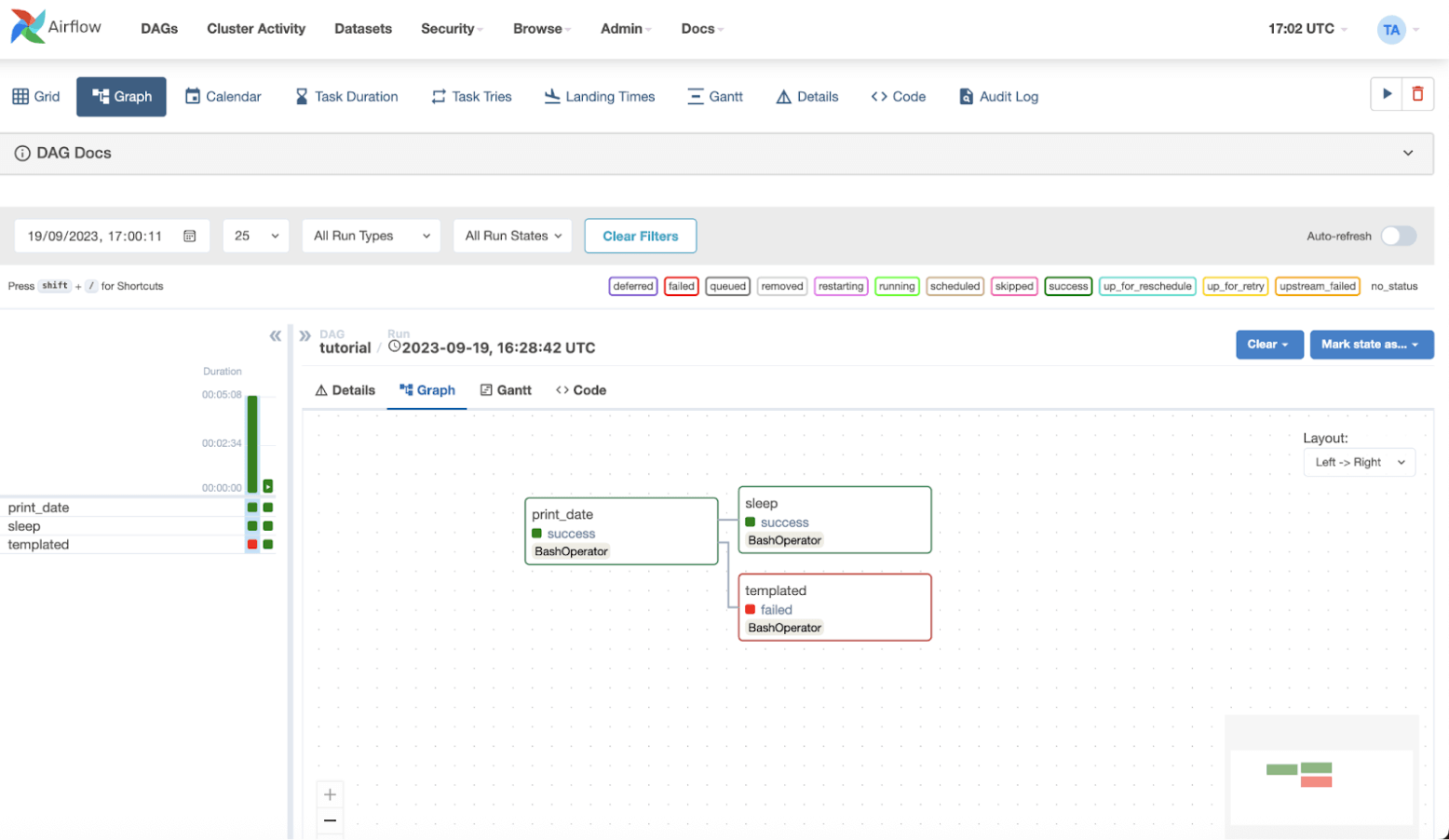
Task: Open the Mark state as dropdown button
Action: [x=1371, y=344]
